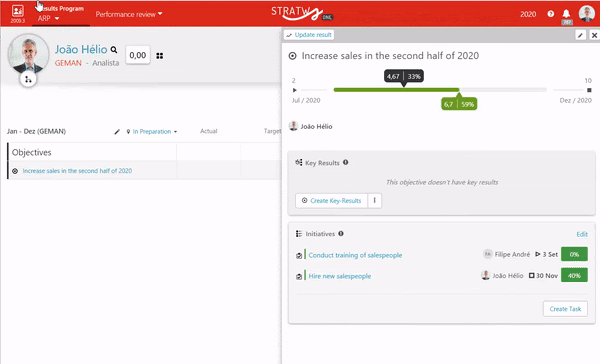
Task: Click João Hélio avatar in Hire row
Action: [x=486, y=275]
